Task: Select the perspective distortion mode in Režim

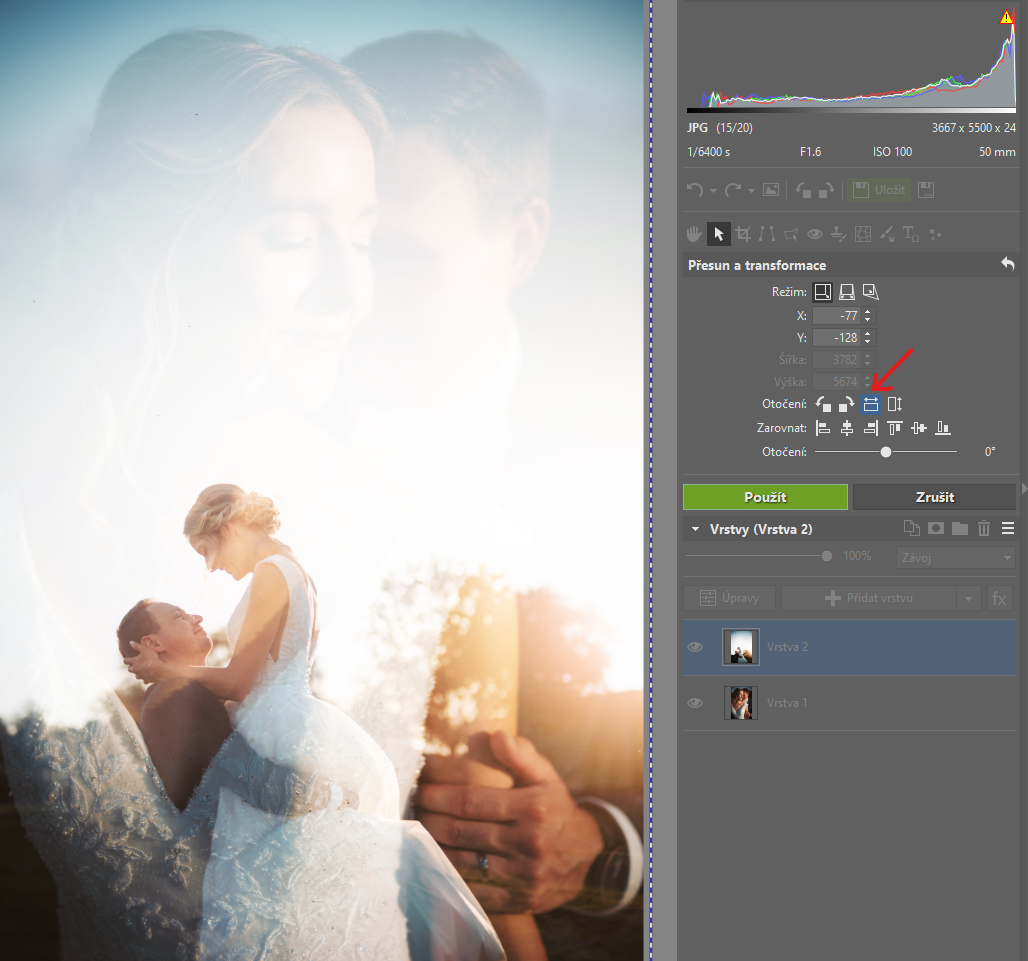Action: tap(870, 292)
